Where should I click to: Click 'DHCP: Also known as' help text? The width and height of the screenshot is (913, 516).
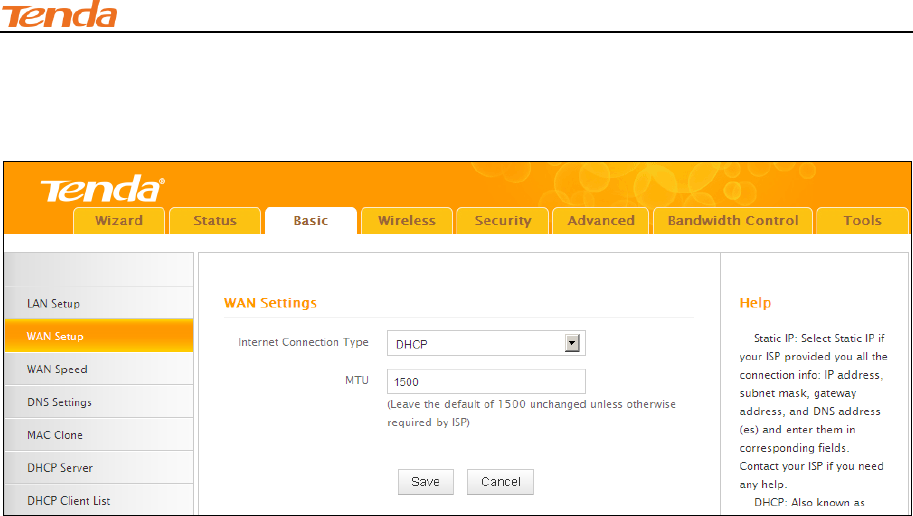click(809, 503)
